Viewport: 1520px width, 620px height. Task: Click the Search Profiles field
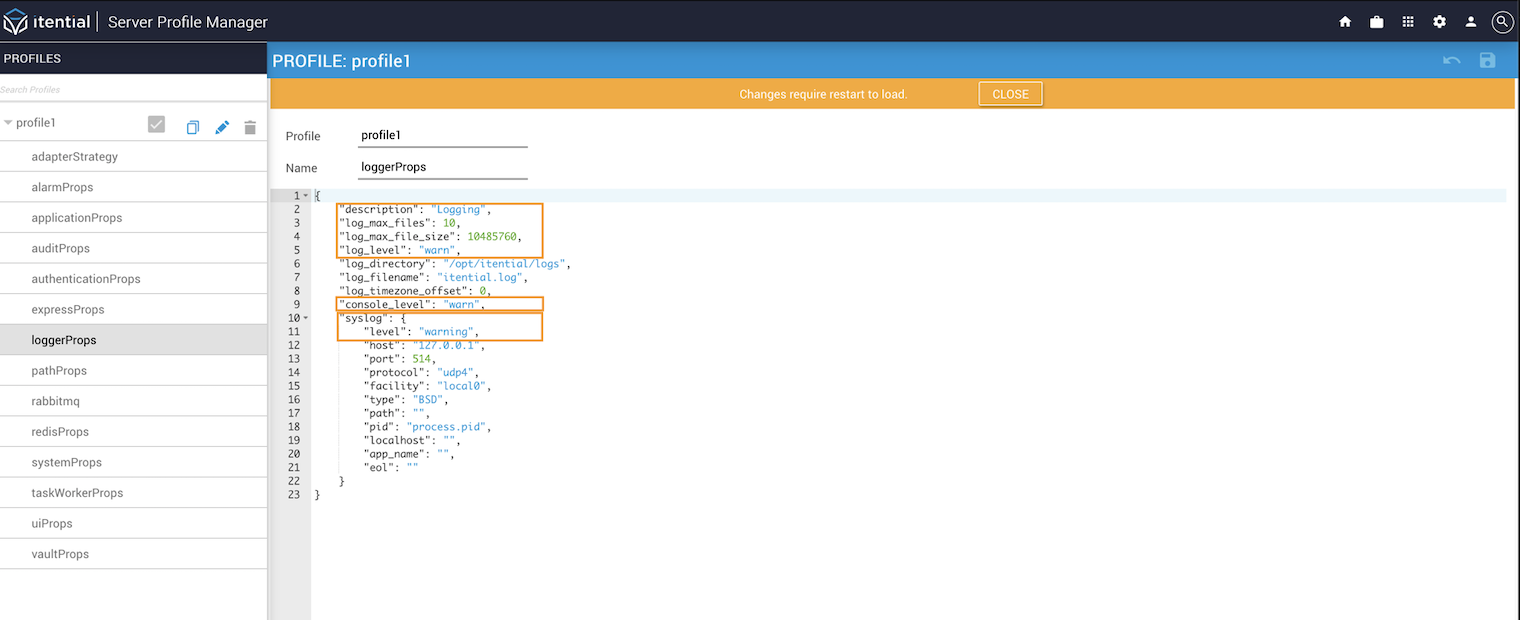[x=133, y=89]
